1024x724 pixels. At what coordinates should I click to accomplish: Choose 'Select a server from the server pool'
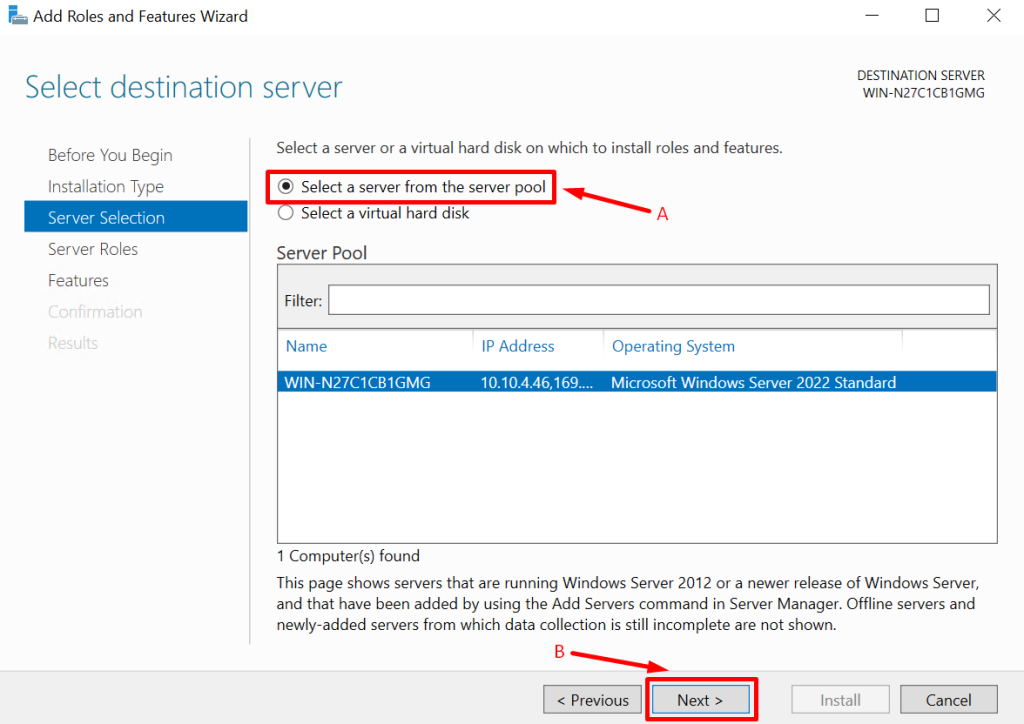point(286,187)
